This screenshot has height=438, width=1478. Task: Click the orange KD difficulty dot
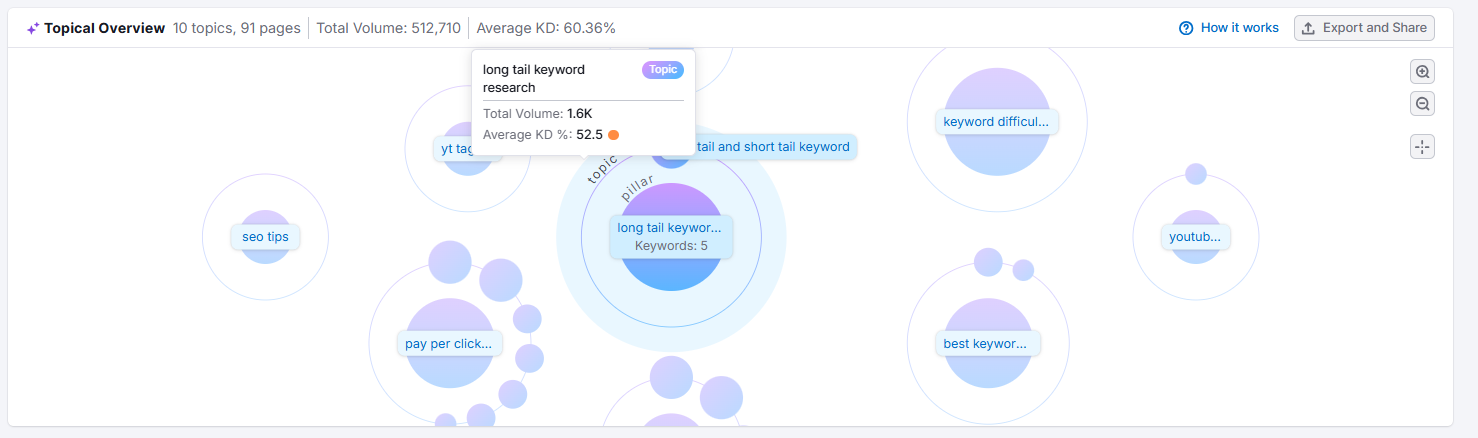point(614,134)
